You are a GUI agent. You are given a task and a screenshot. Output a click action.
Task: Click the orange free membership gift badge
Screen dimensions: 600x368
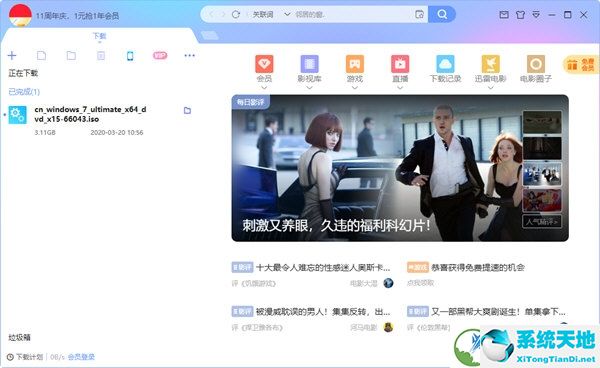(x=580, y=64)
